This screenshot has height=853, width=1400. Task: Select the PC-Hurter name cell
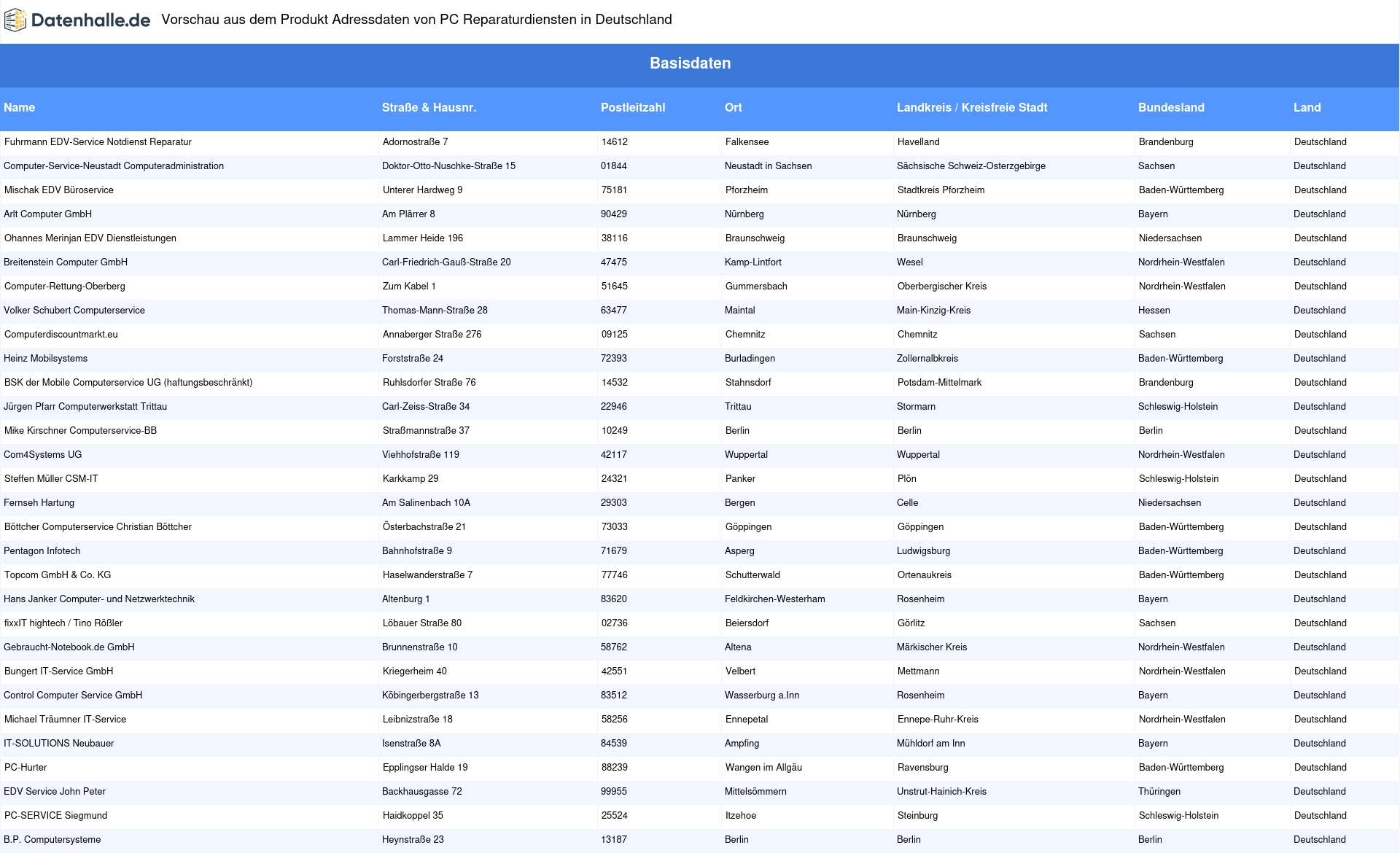[26, 768]
